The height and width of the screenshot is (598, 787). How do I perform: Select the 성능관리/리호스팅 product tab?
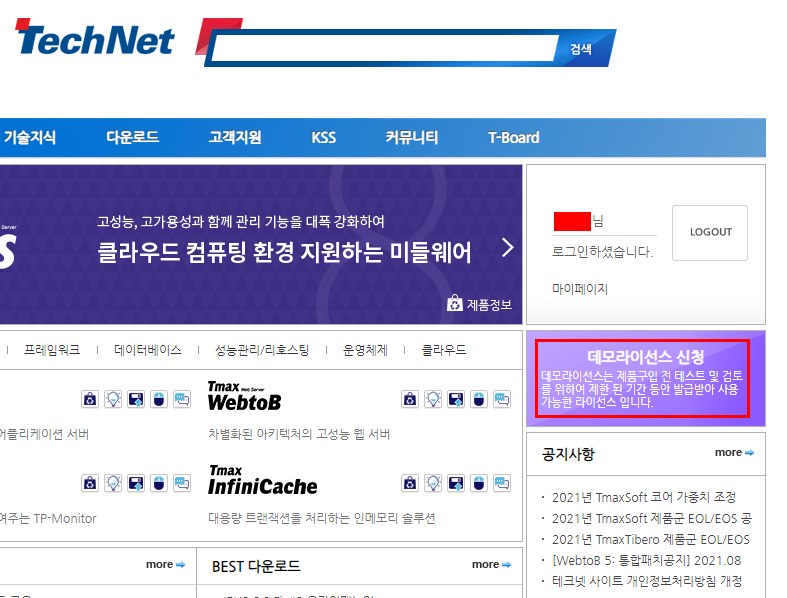pyautogui.click(x=261, y=350)
